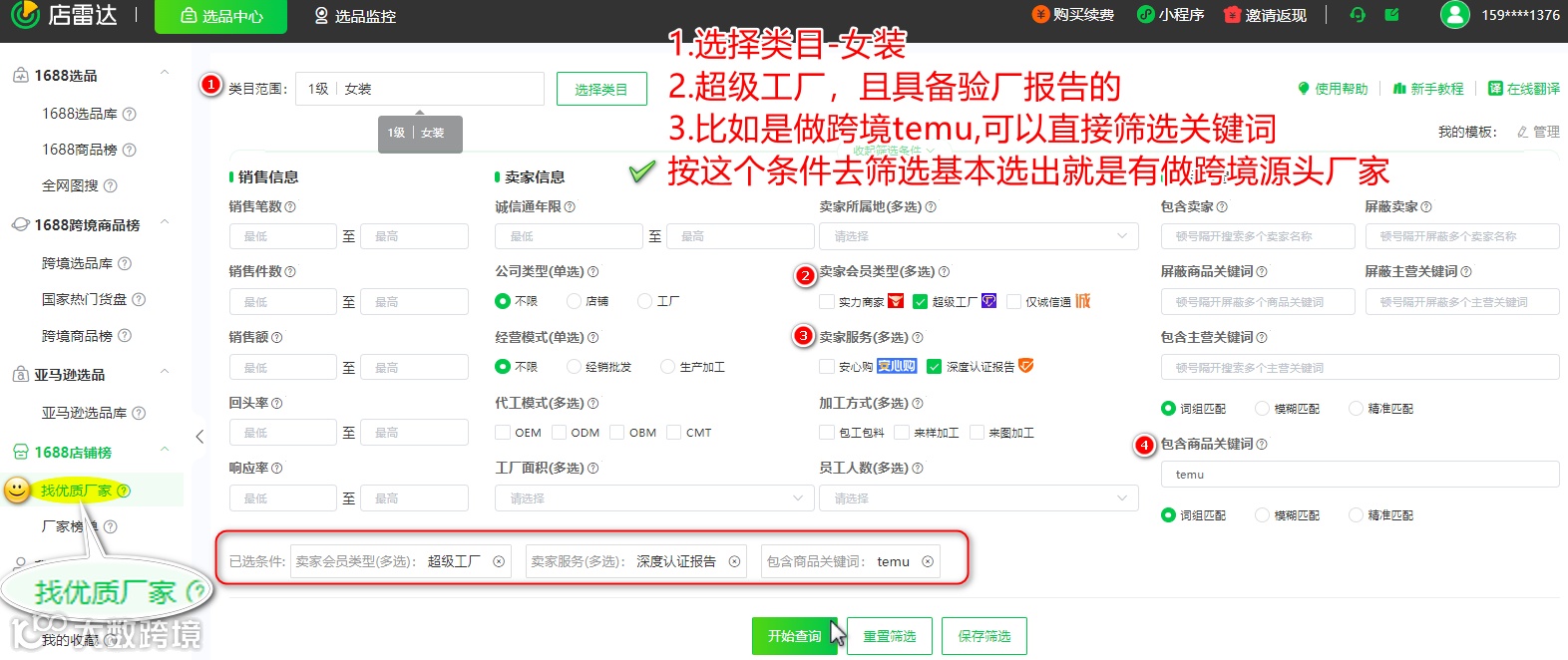Open the 购买续费 coin icon
Screen dimensions: 1568x660
(x=1040, y=15)
